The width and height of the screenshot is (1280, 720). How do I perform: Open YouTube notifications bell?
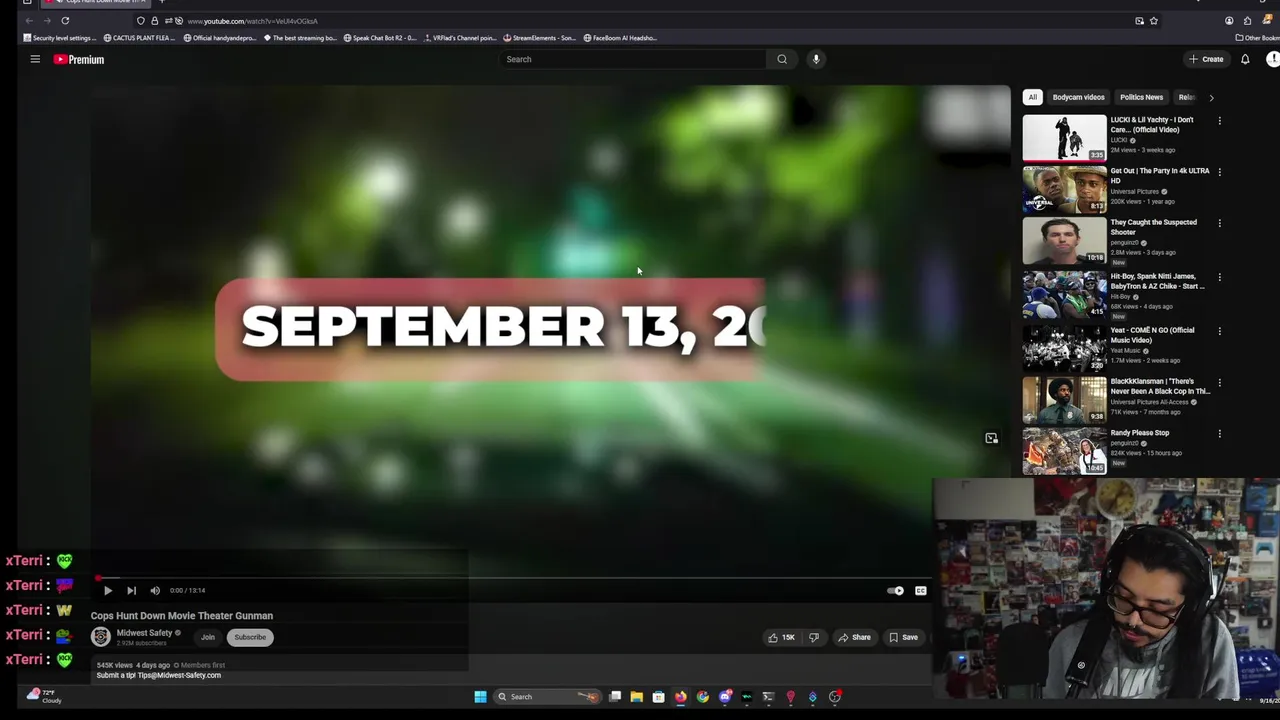pyautogui.click(x=1245, y=59)
